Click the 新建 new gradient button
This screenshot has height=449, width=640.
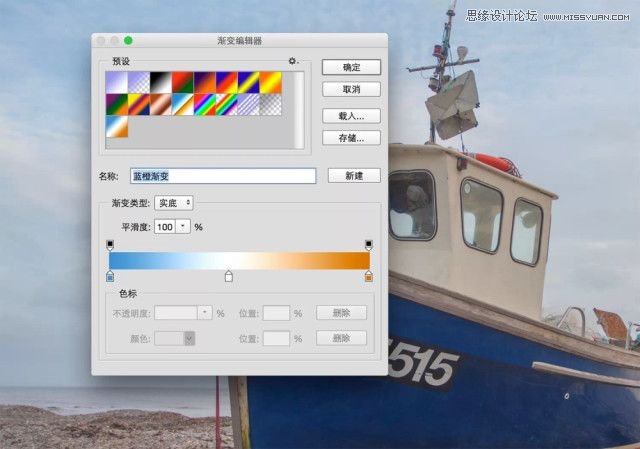pyautogui.click(x=354, y=176)
